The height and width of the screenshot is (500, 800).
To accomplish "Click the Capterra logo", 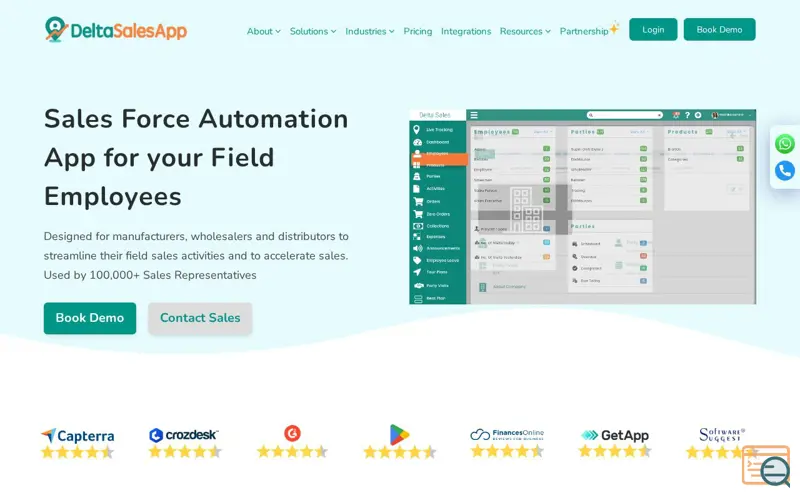I will pyautogui.click(x=78, y=435).
